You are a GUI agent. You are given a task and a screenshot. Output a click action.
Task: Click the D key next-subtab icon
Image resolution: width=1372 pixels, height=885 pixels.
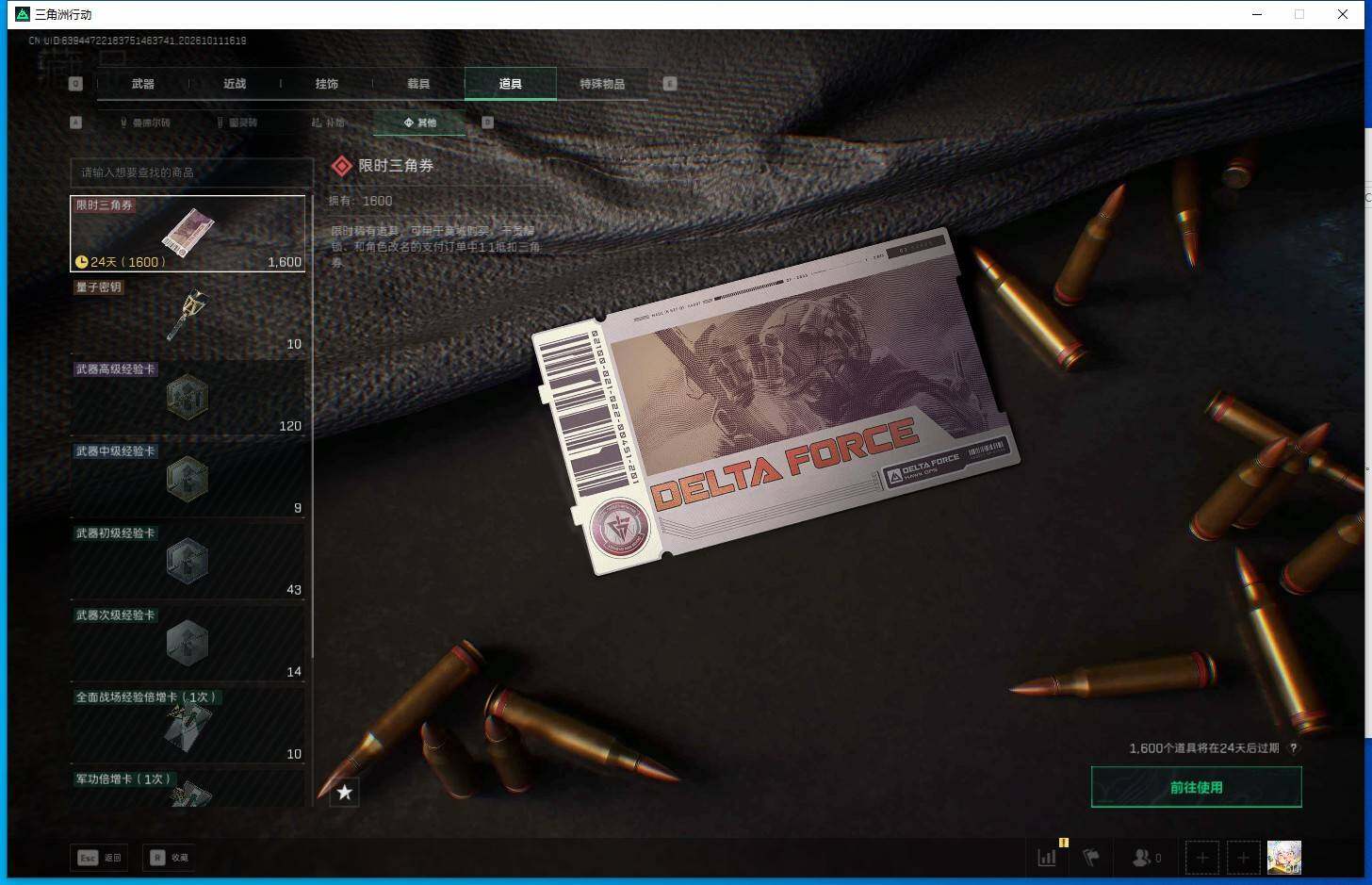pyautogui.click(x=488, y=123)
